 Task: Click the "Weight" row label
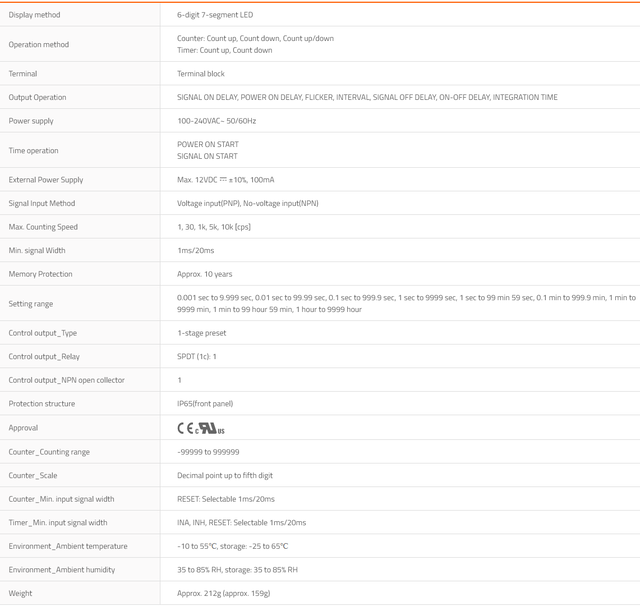pyautogui.click(x=21, y=593)
